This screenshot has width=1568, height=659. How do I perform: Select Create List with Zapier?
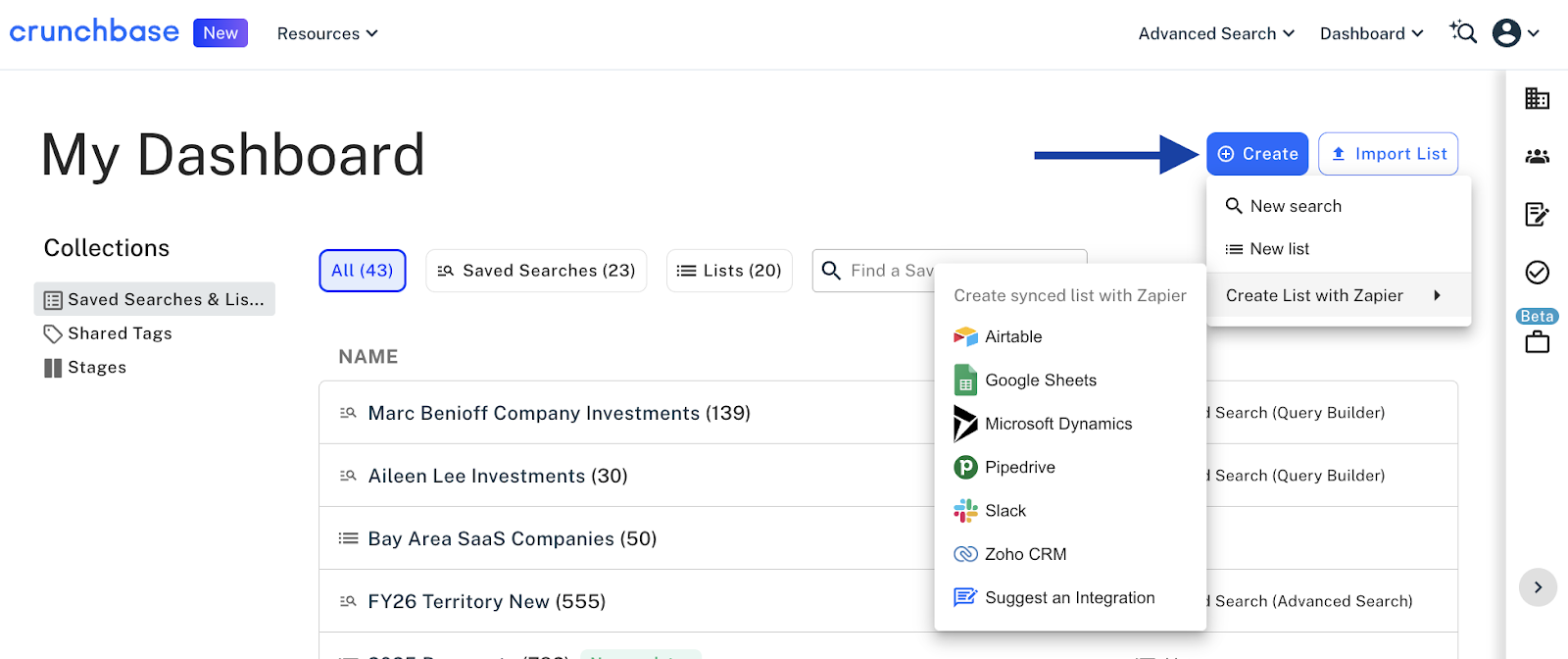click(1339, 295)
